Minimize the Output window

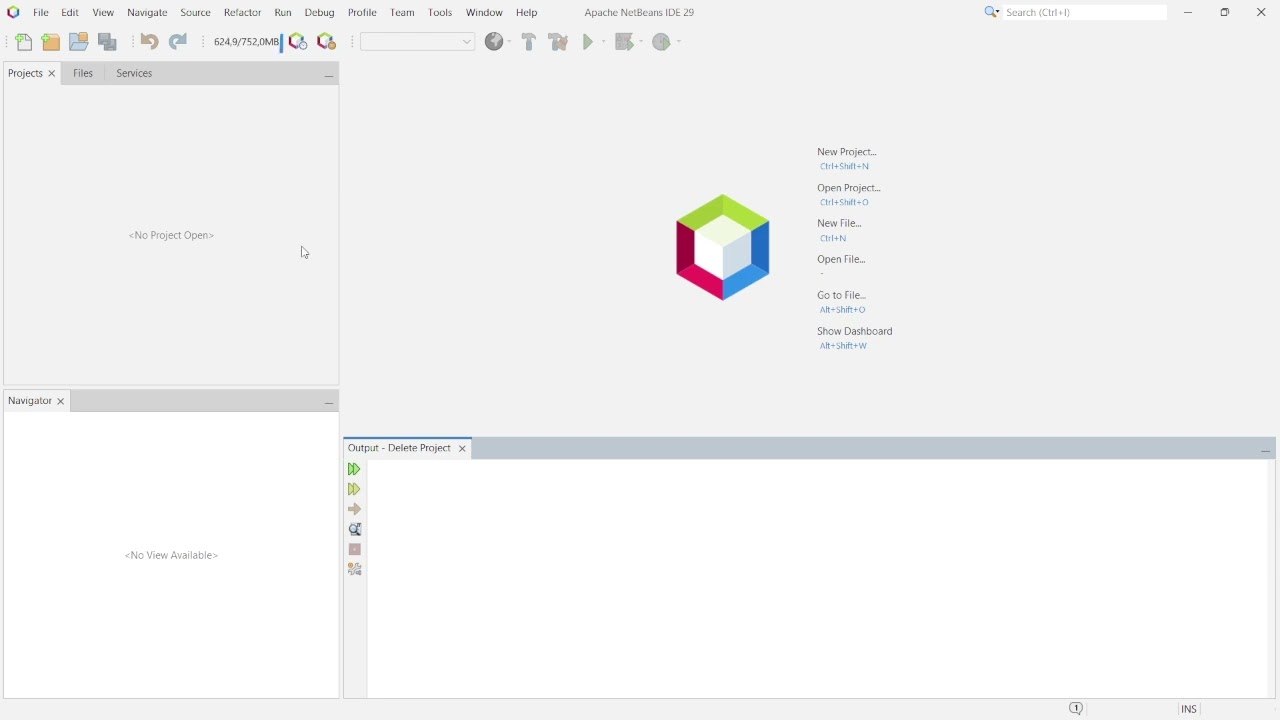pos(1266,451)
